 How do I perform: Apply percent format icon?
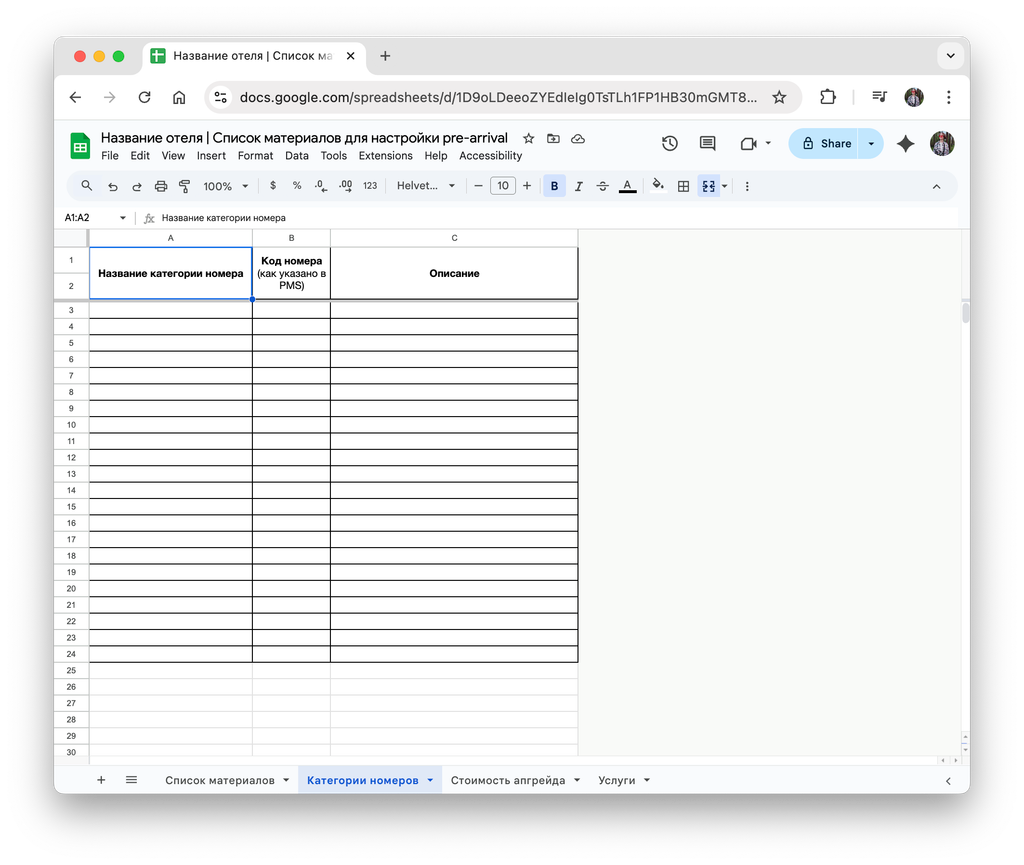pos(297,186)
